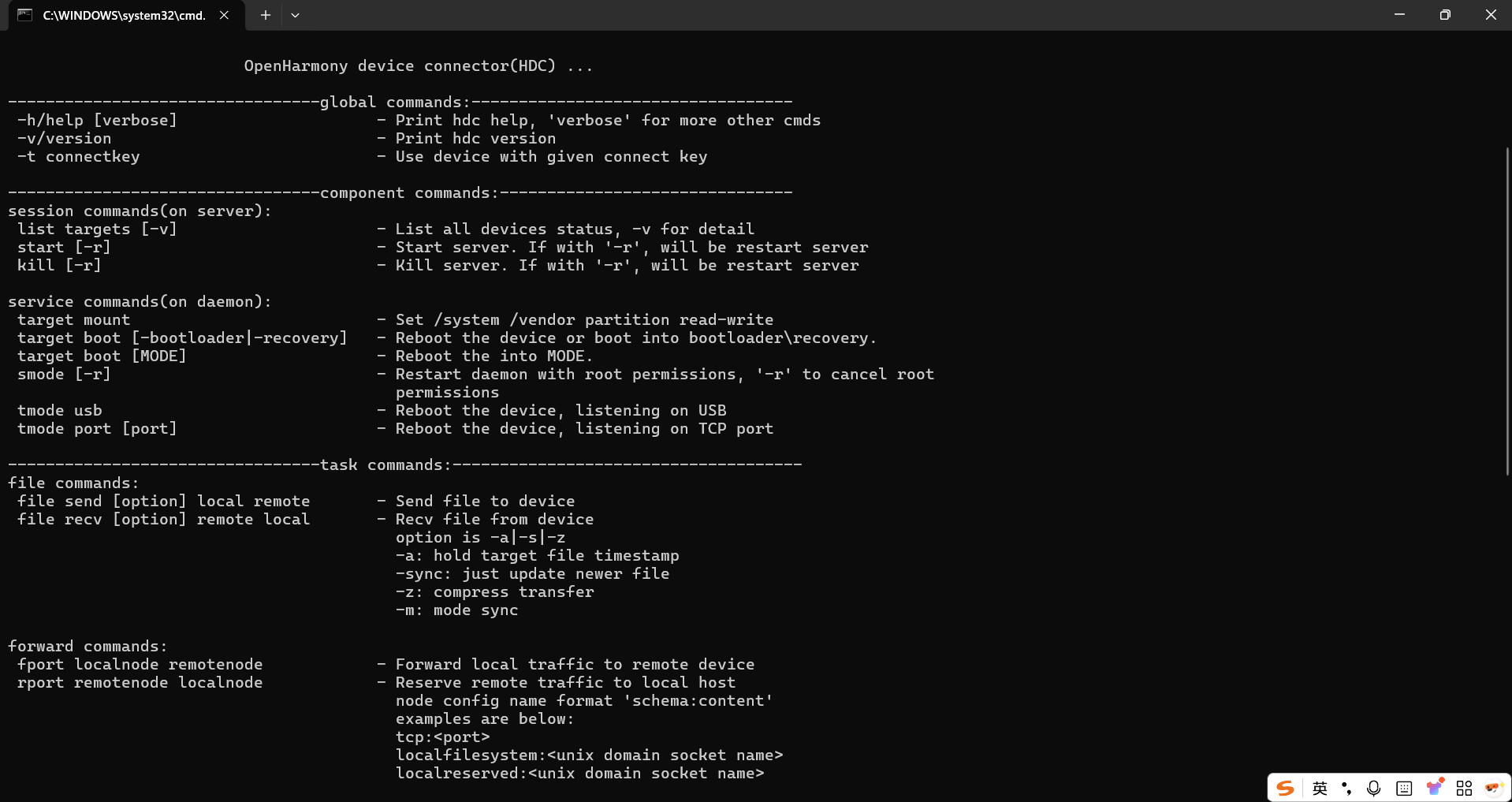Screen dimensions: 1512x802
Task: Close the cmd.exe tab
Action: point(224,15)
